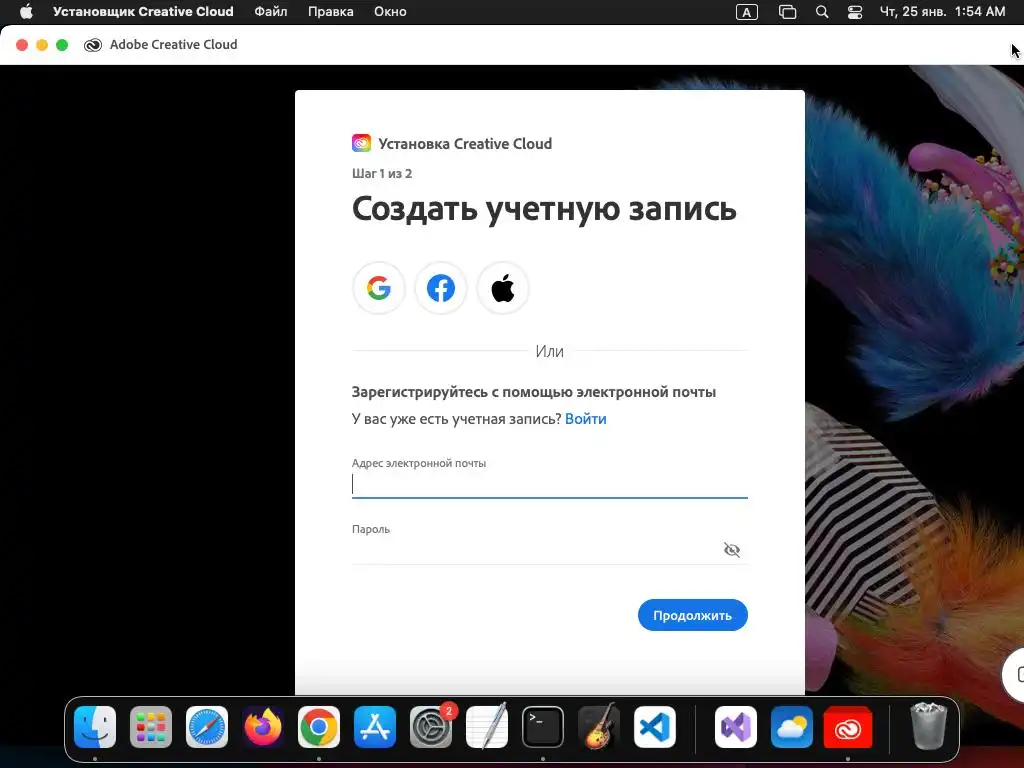Focus the Адрес электронной почты field

click(x=549, y=485)
